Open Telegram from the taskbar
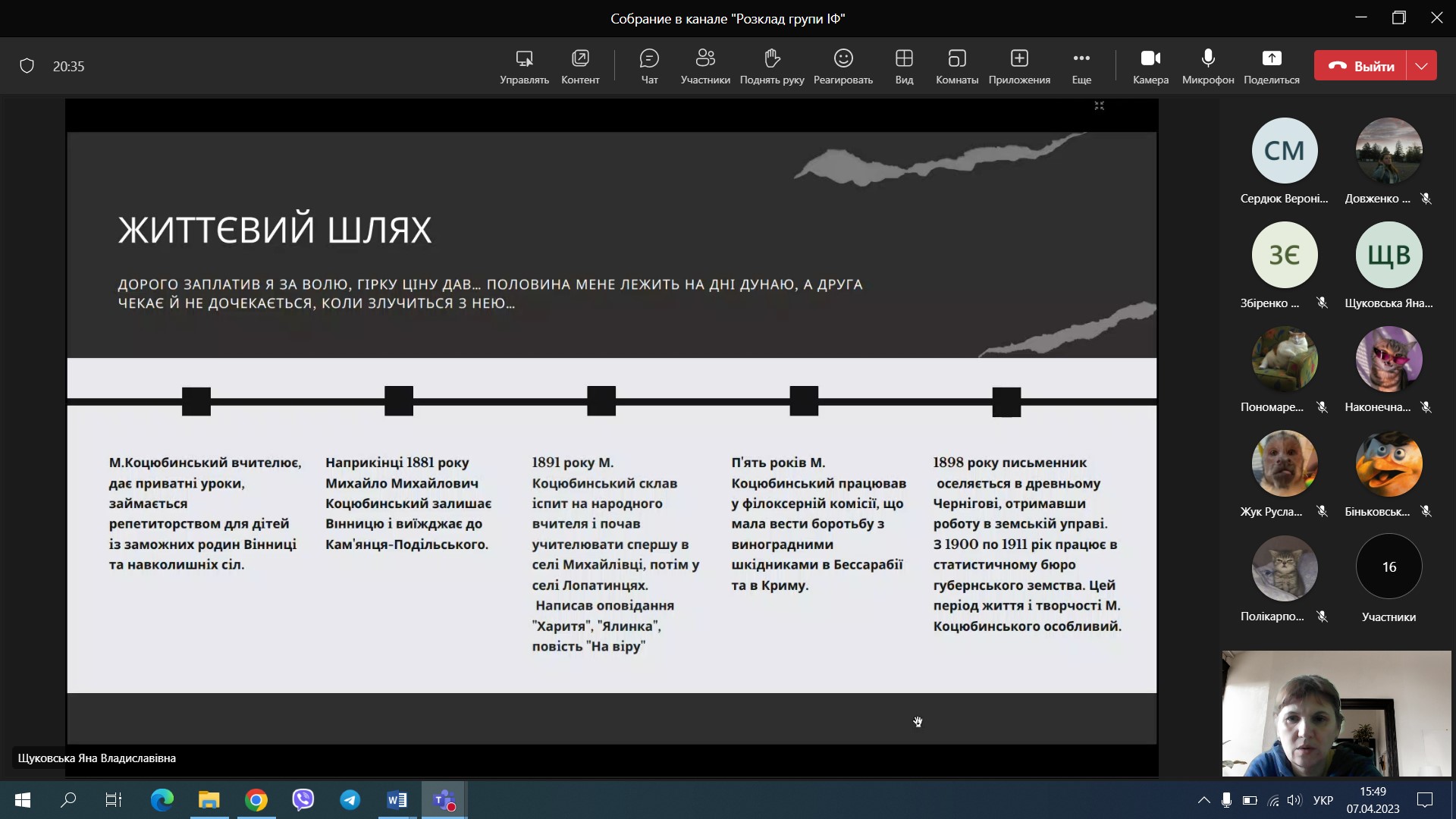This screenshot has height=819, width=1456. point(350,800)
